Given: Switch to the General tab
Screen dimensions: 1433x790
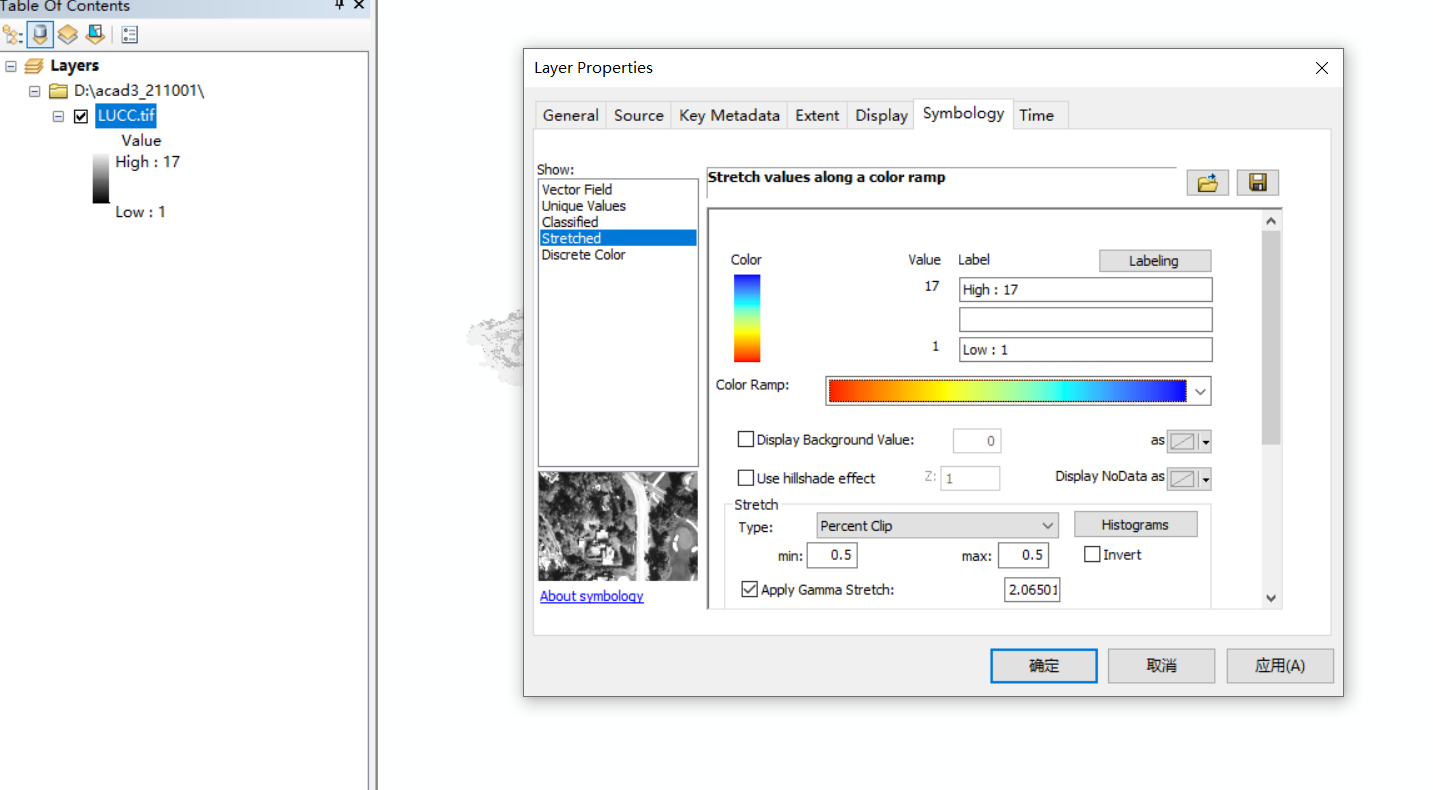Looking at the screenshot, I should [571, 115].
